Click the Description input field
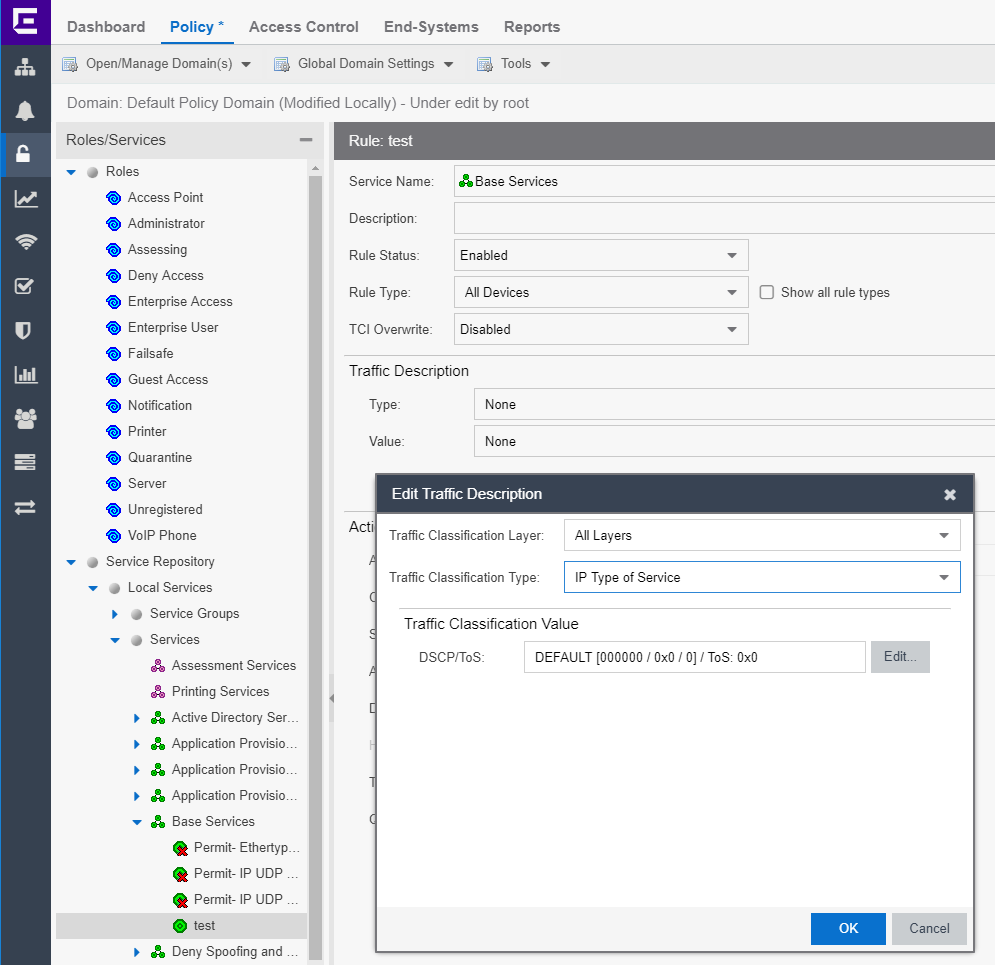 724,218
